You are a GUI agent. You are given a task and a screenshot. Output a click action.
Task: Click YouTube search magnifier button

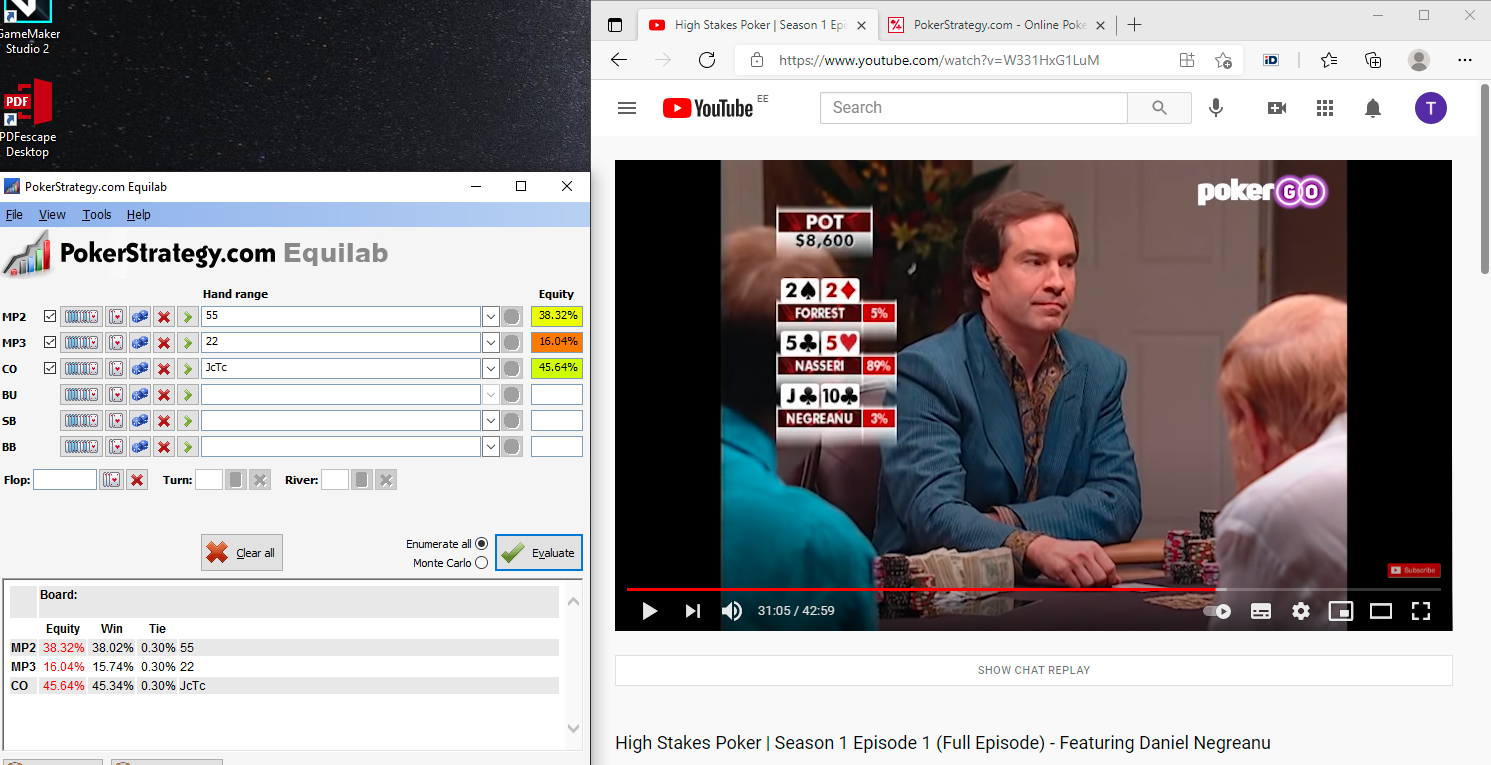[x=1159, y=108]
